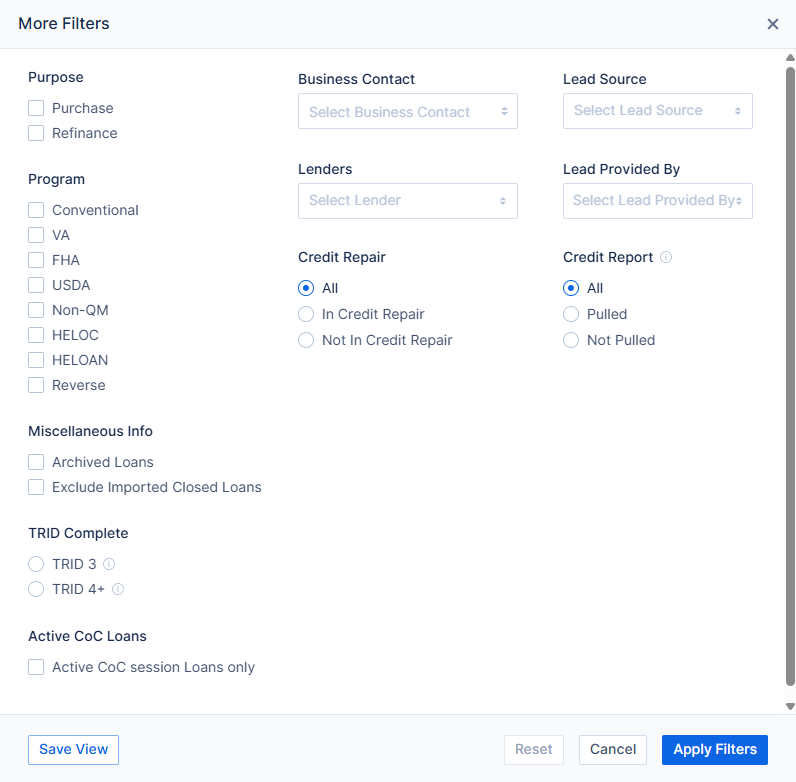Select the TRID 3 radio button
This screenshot has width=796, height=782.
point(36,564)
